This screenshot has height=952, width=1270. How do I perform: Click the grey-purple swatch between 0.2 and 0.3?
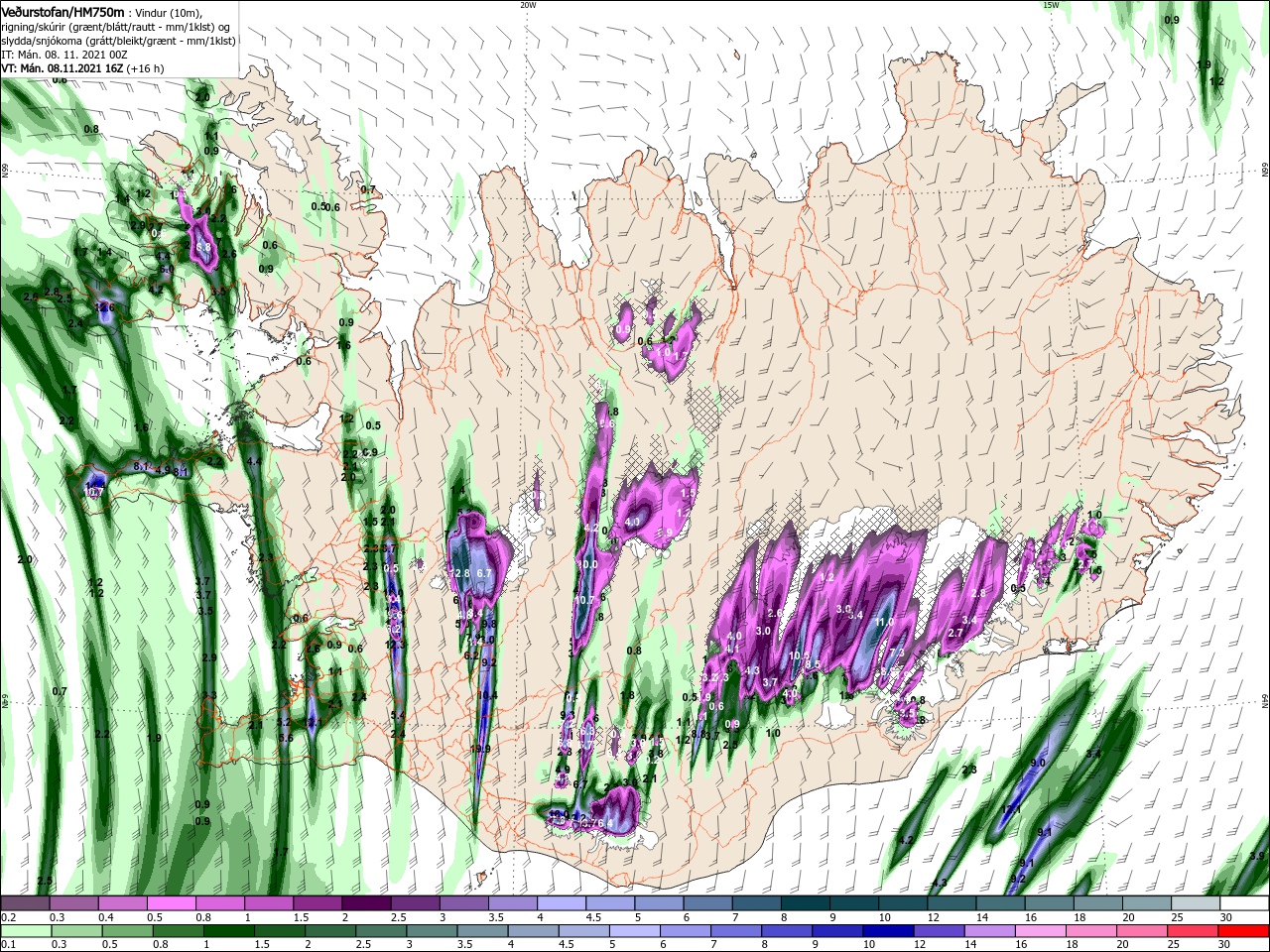26,903
